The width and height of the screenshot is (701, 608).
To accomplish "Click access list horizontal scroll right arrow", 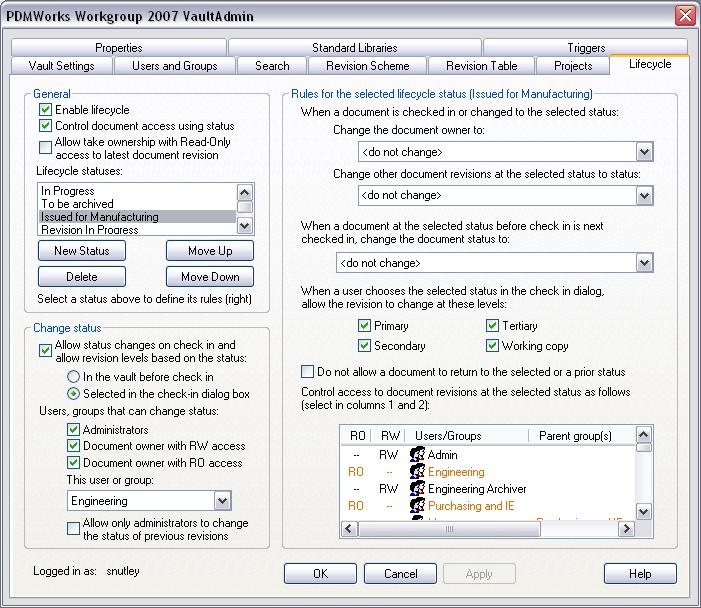I will 626,529.
